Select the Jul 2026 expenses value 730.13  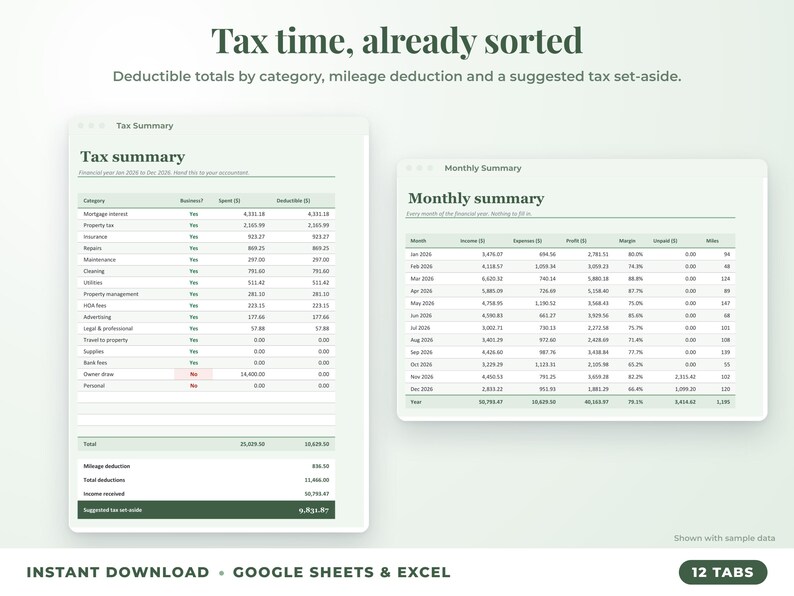point(547,328)
